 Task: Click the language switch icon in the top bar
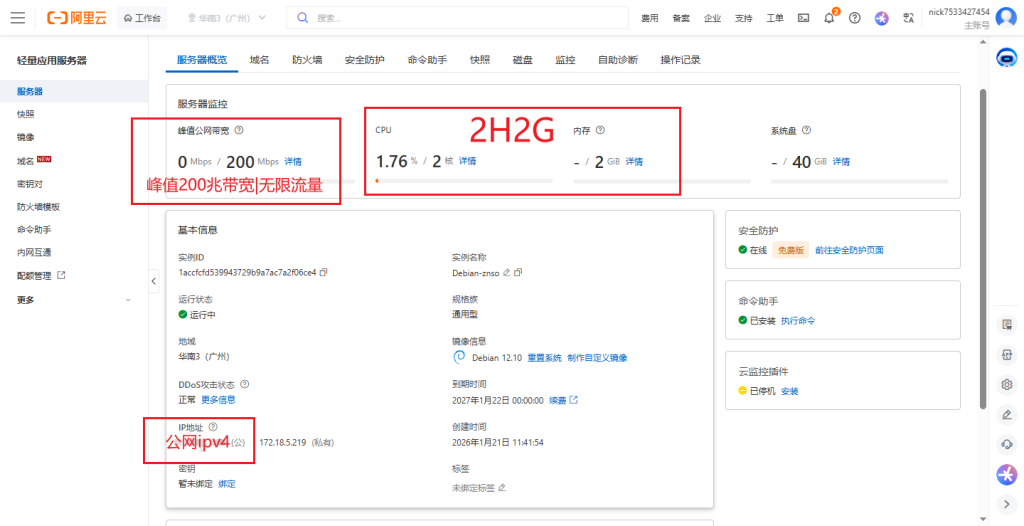908,18
